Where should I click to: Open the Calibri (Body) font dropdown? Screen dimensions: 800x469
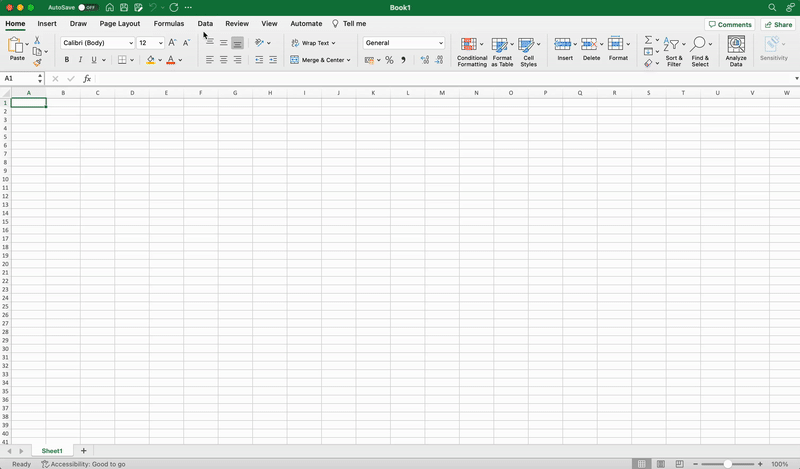pos(131,43)
